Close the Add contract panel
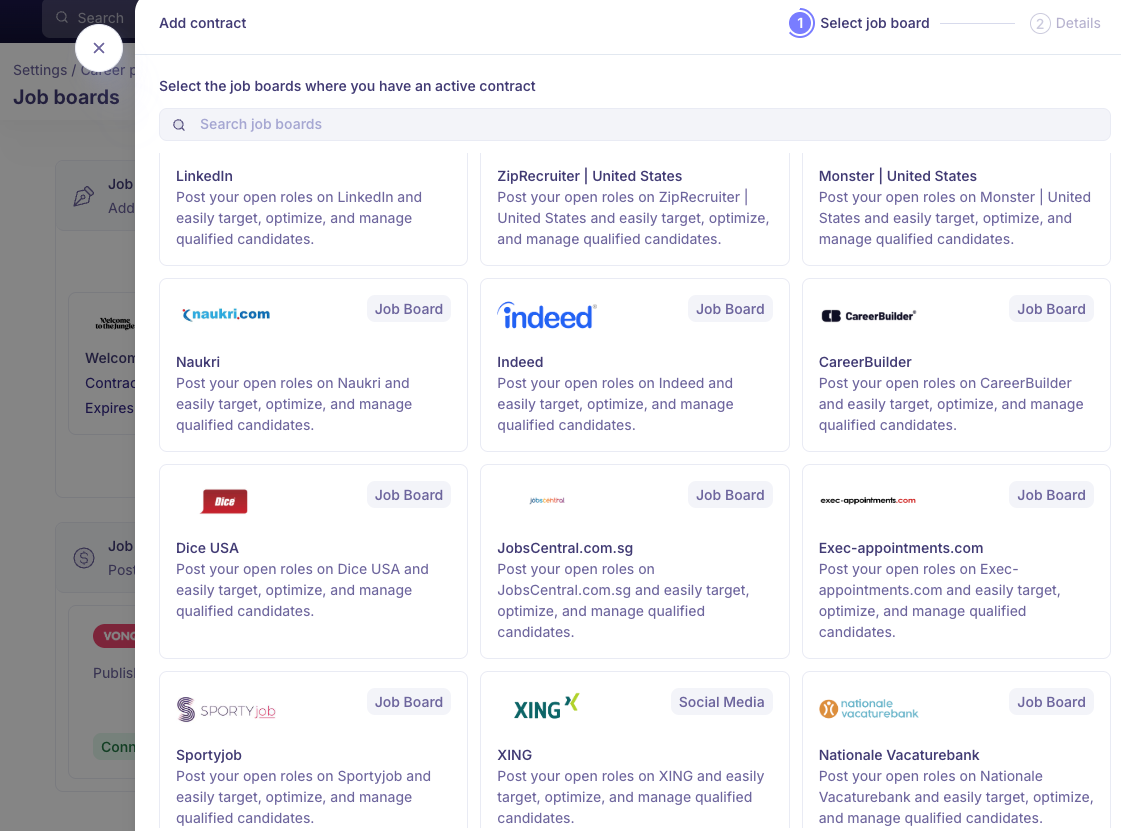This screenshot has width=1121, height=831. pyautogui.click(x=98, y=48)
